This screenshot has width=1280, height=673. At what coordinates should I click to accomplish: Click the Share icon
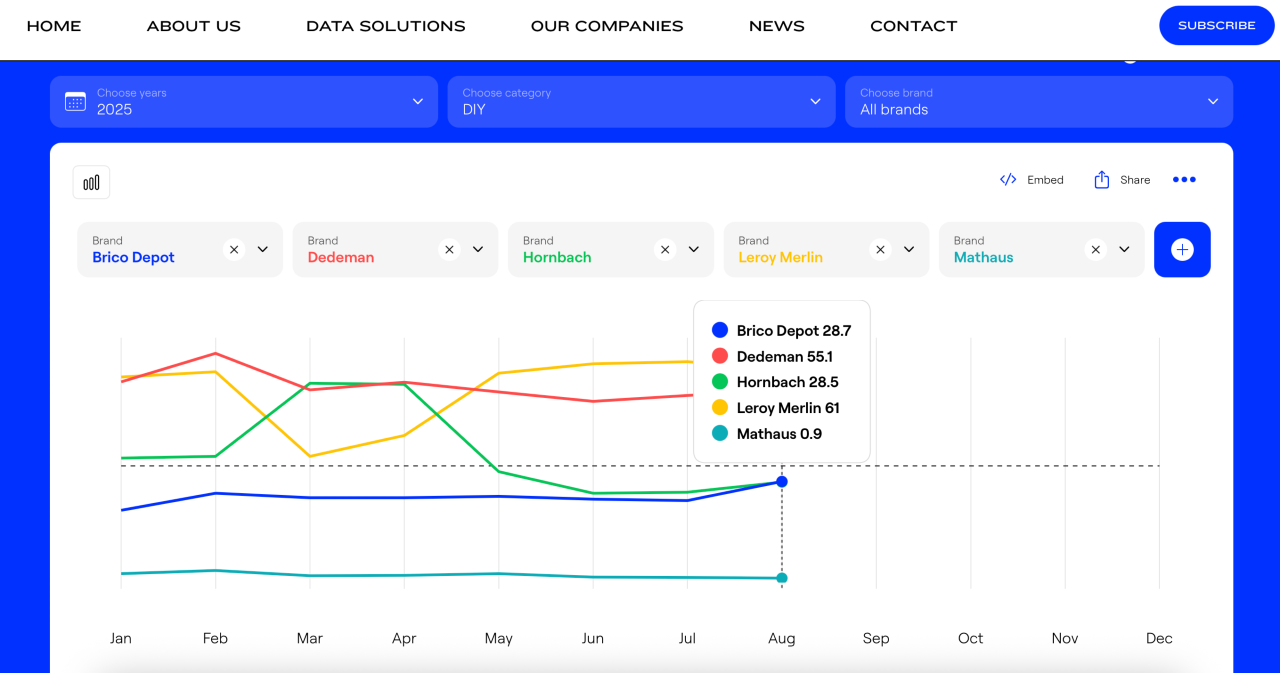tap(1101, 180)
